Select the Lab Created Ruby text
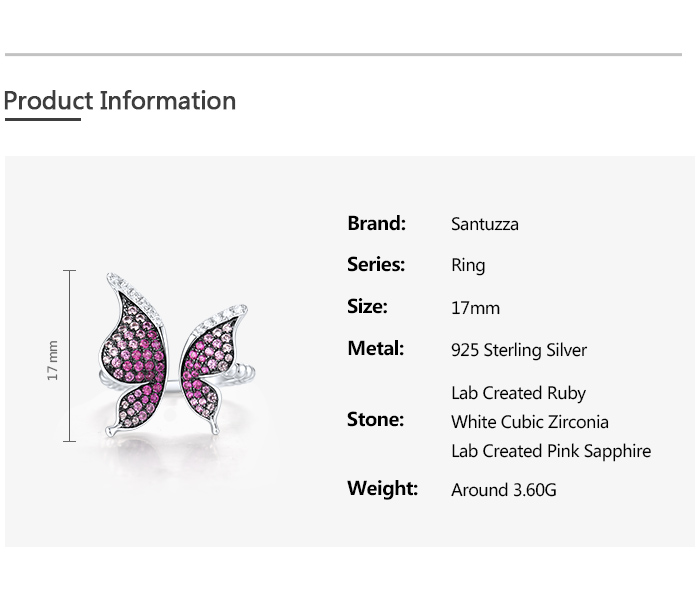700x607 pixels. tap(518, 393)
